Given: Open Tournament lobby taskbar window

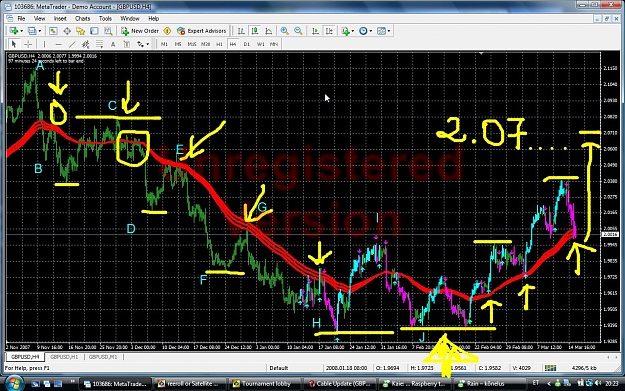Looking at the screenshot, I should tap(265, 384).
